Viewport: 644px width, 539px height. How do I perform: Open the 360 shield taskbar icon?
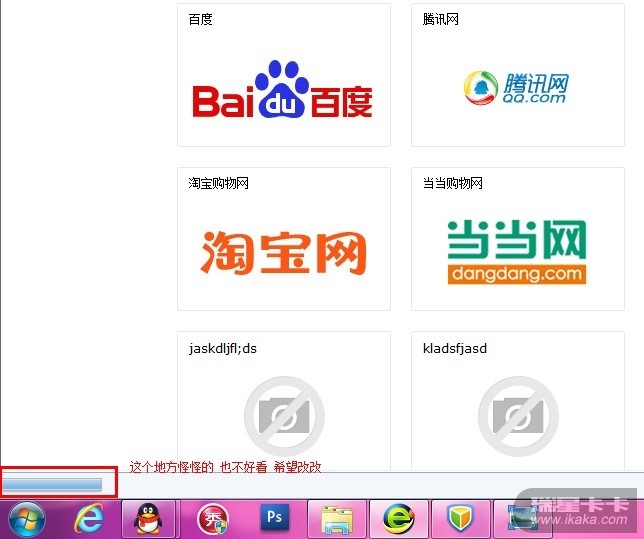[460, 518]
